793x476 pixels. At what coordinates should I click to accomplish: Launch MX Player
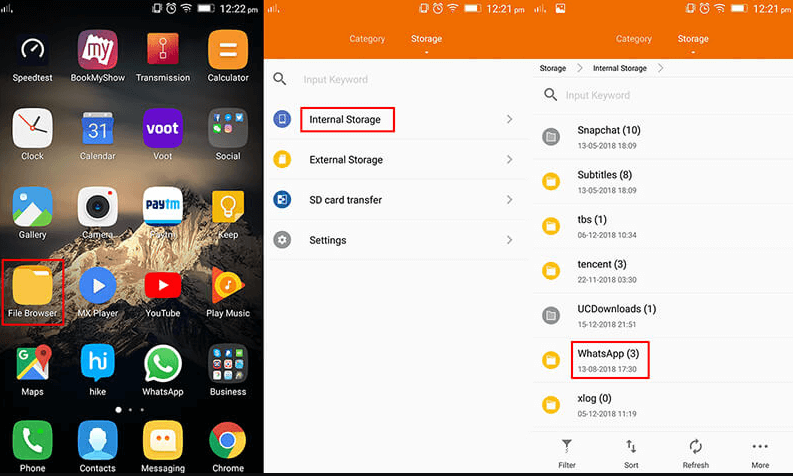pyautogui.click(x=98, y=285)
